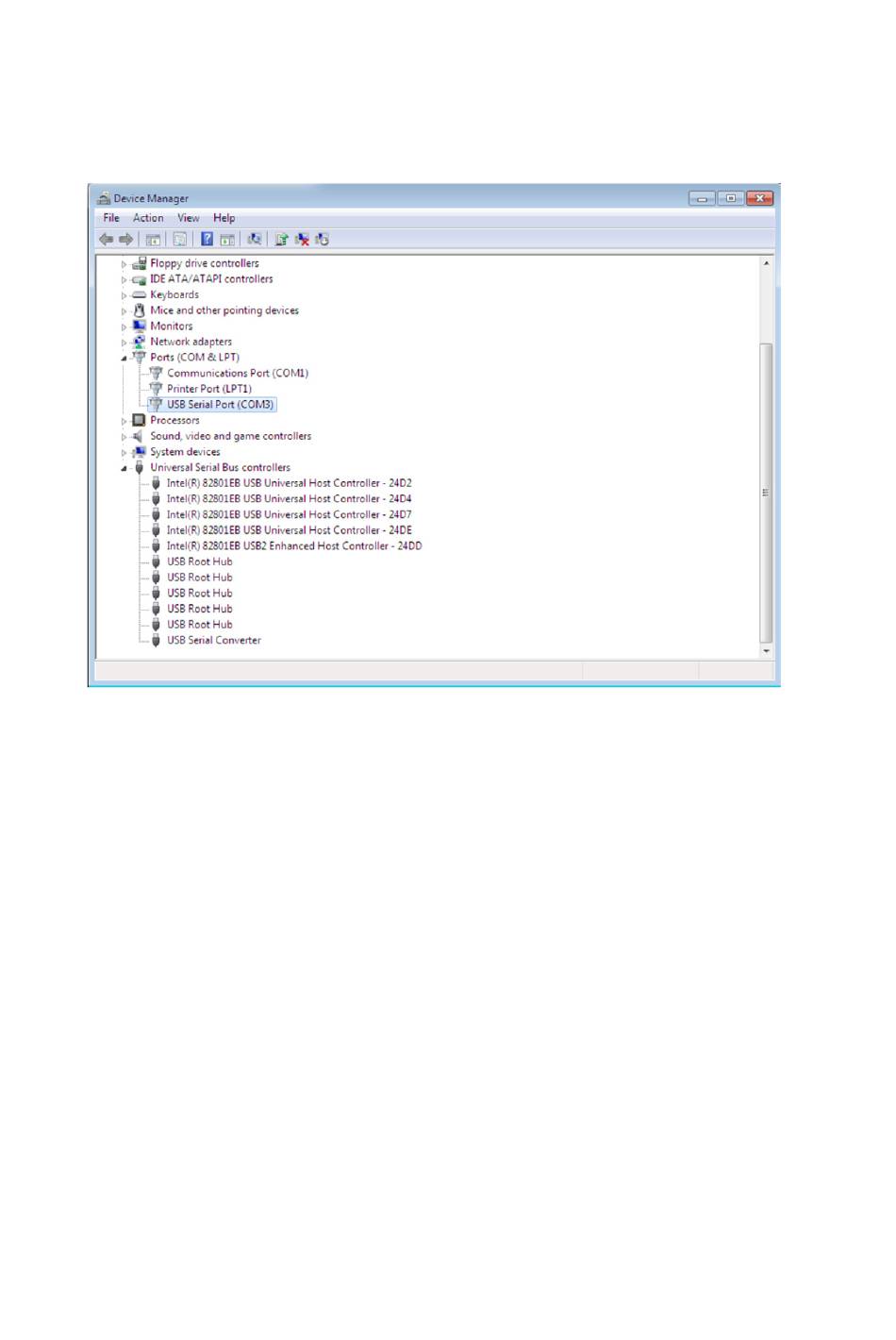Viewport: 896px width, 1340px height.
Task: Select USB Serial Port (COM3)
Action: pos(221,405)
